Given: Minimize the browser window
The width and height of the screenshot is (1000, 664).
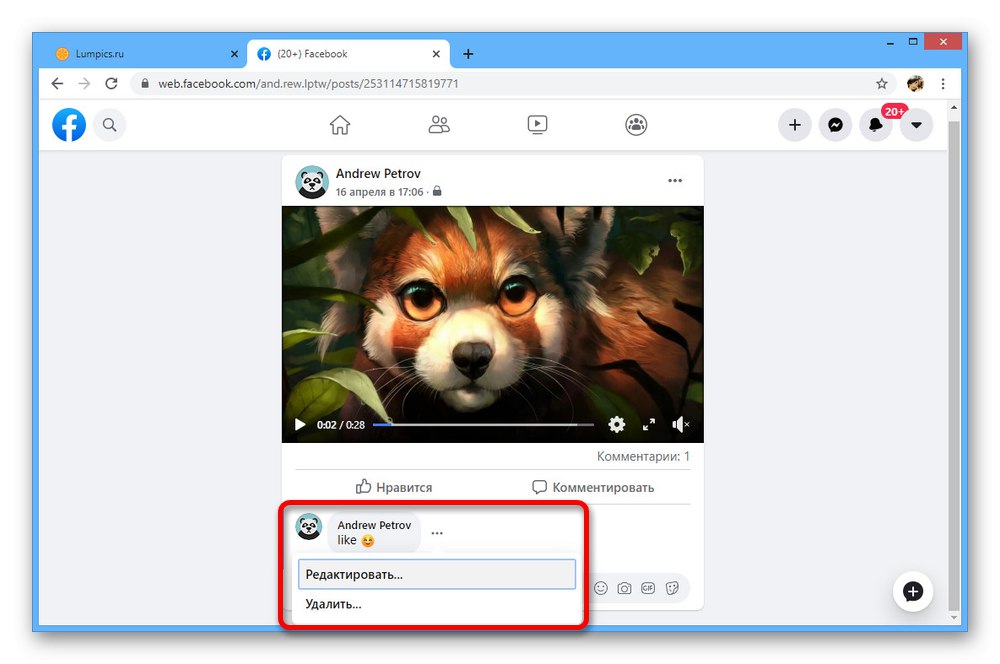Looking at the screenshot, I should [890, 42].
